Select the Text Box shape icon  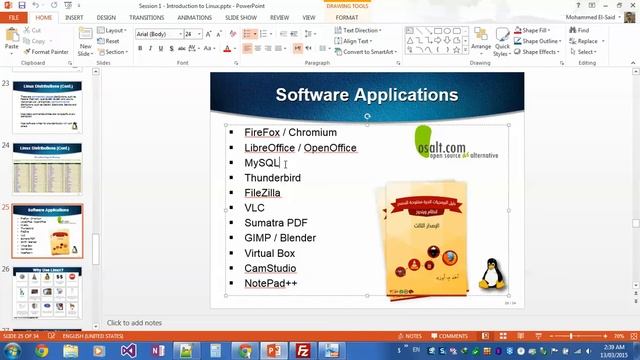pos(409,31)
